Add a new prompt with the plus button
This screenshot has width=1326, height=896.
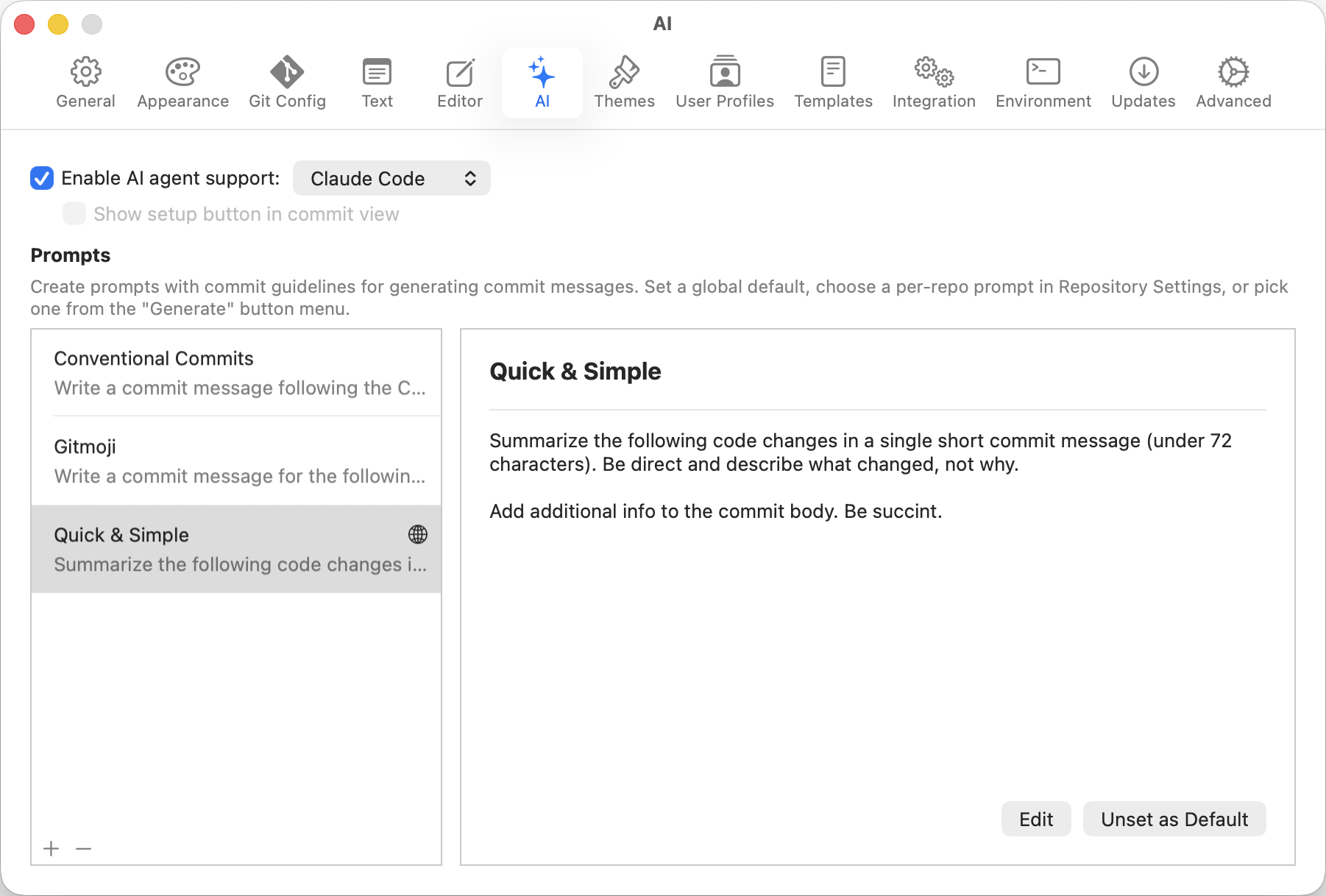pos(51,848)
